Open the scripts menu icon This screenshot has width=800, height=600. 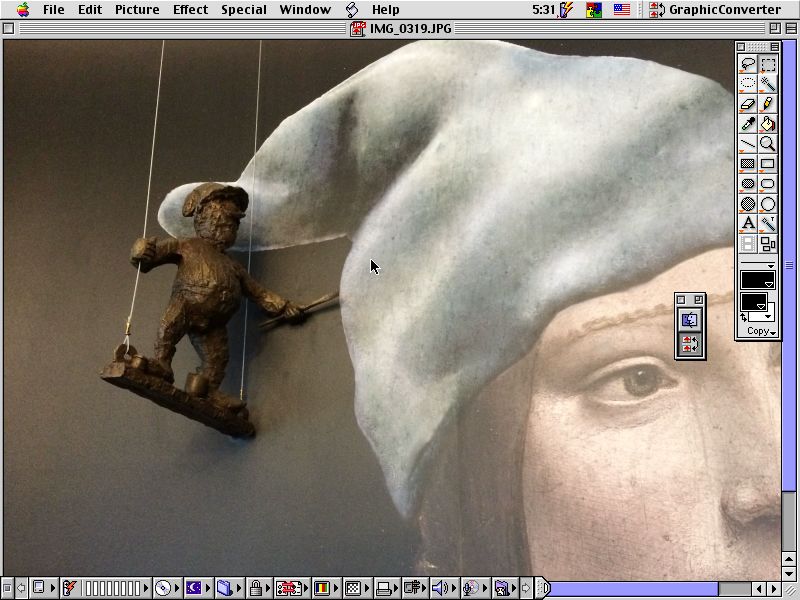click(352, 9)
